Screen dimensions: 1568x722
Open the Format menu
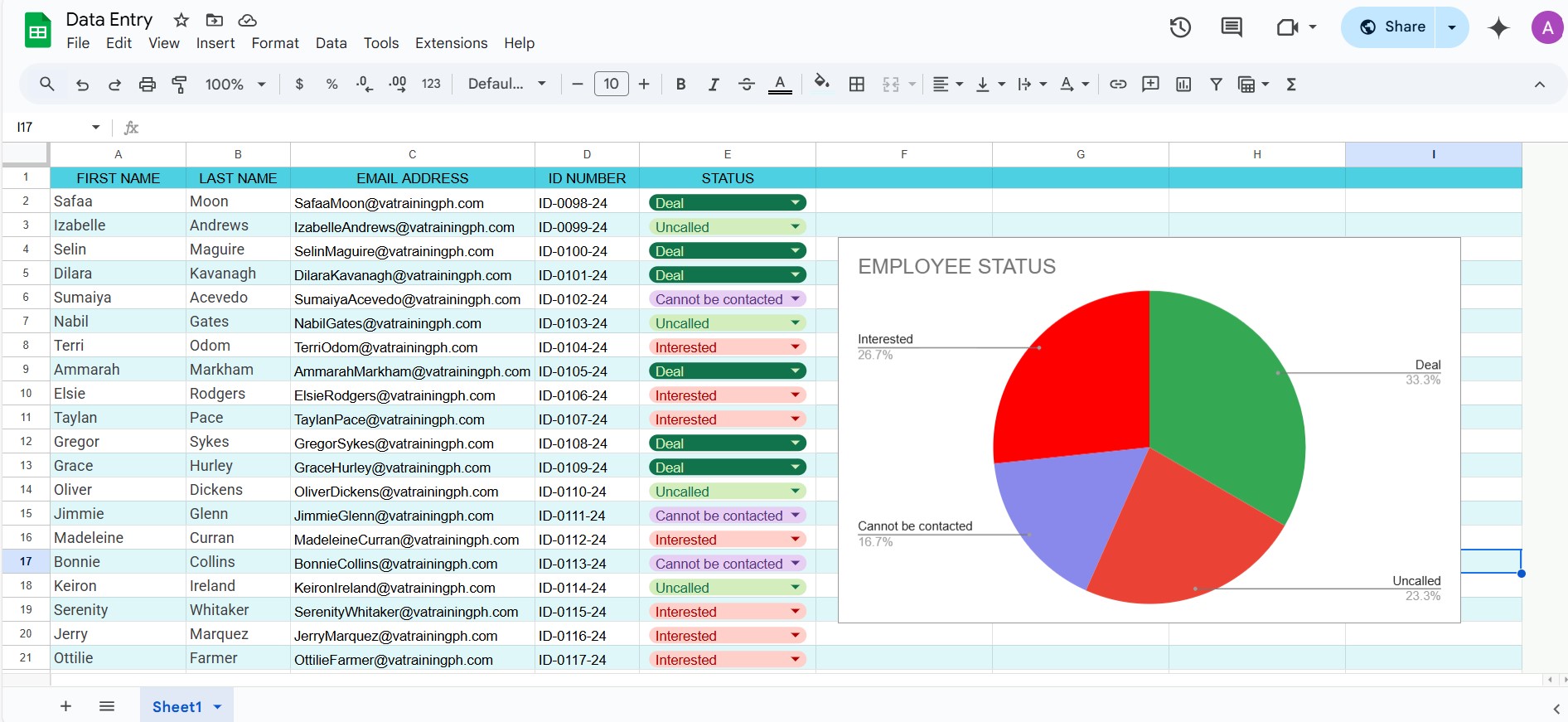pos(274,43)
